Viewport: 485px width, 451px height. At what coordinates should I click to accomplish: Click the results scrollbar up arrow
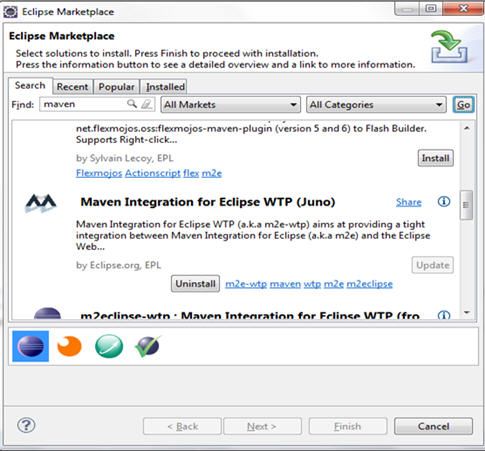click(467, 128)
